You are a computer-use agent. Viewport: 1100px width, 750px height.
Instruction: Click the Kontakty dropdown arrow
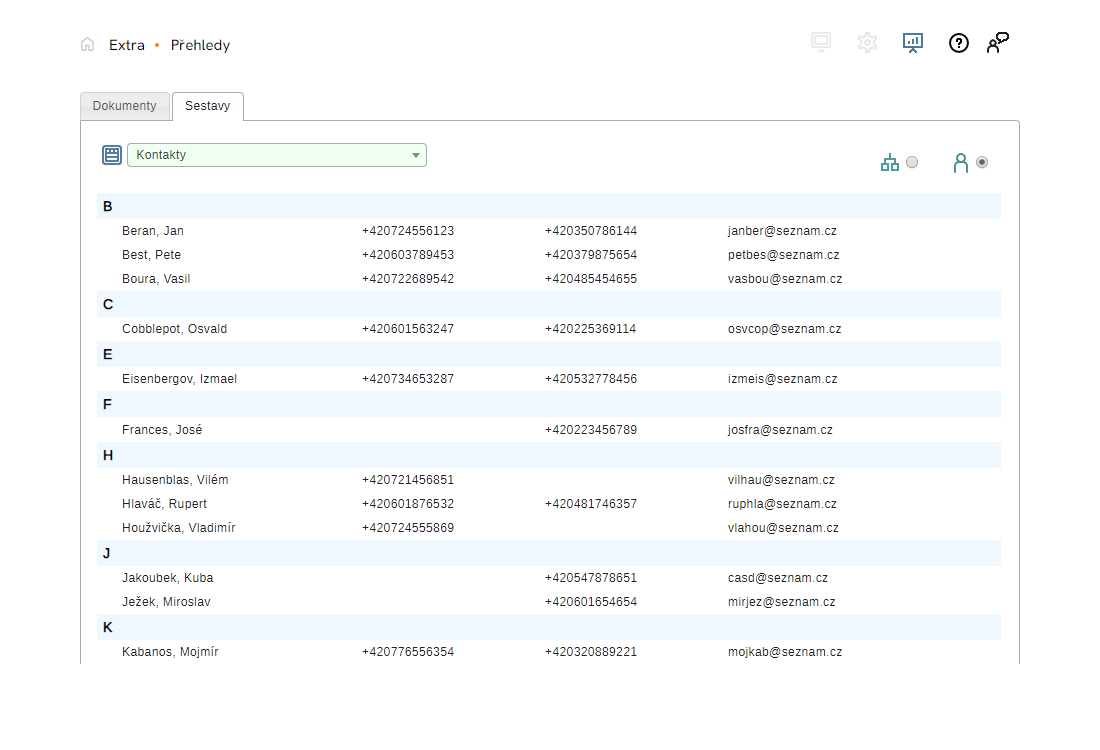(416, 155)
